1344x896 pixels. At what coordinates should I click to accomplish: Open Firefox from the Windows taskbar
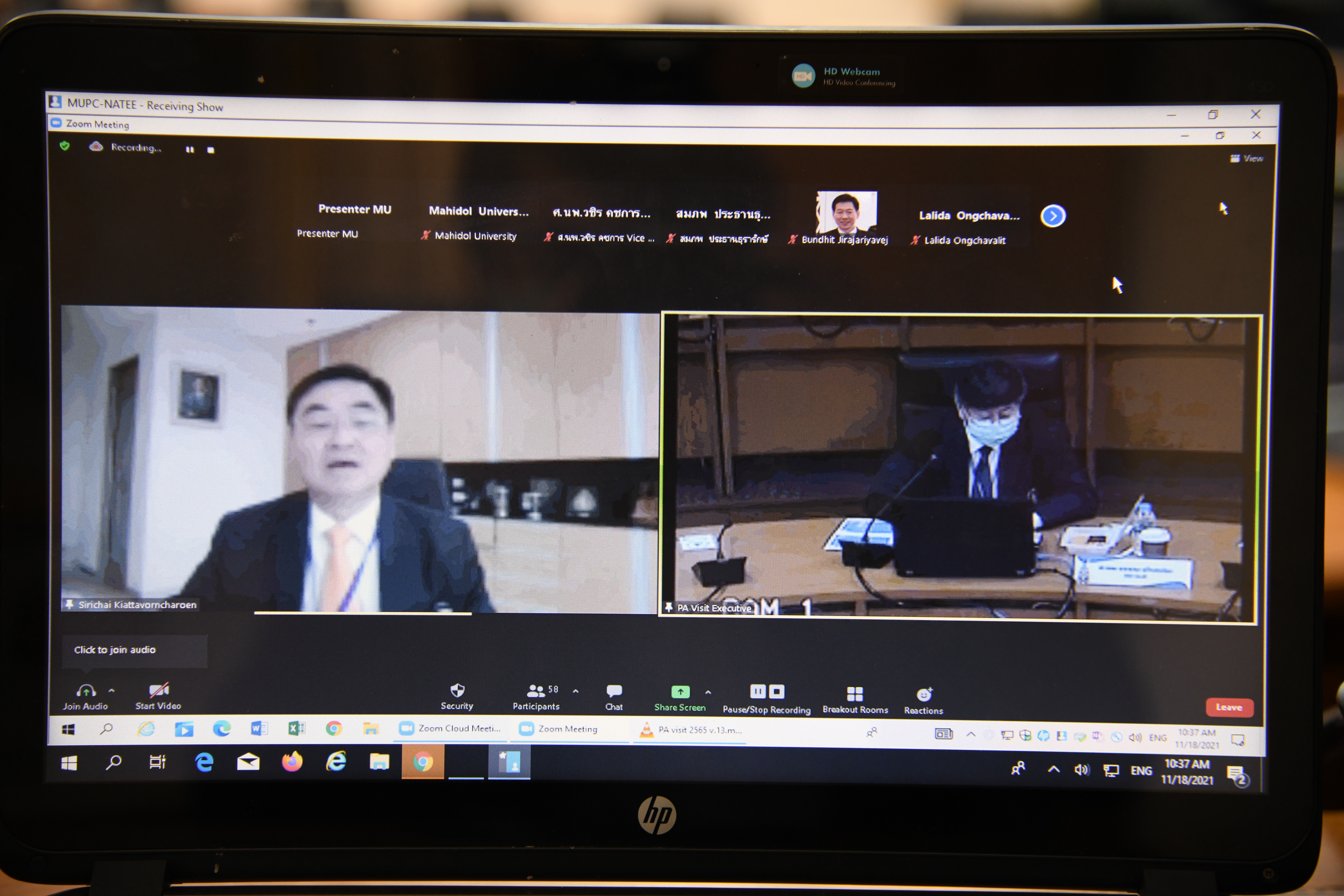click(292, 762)
